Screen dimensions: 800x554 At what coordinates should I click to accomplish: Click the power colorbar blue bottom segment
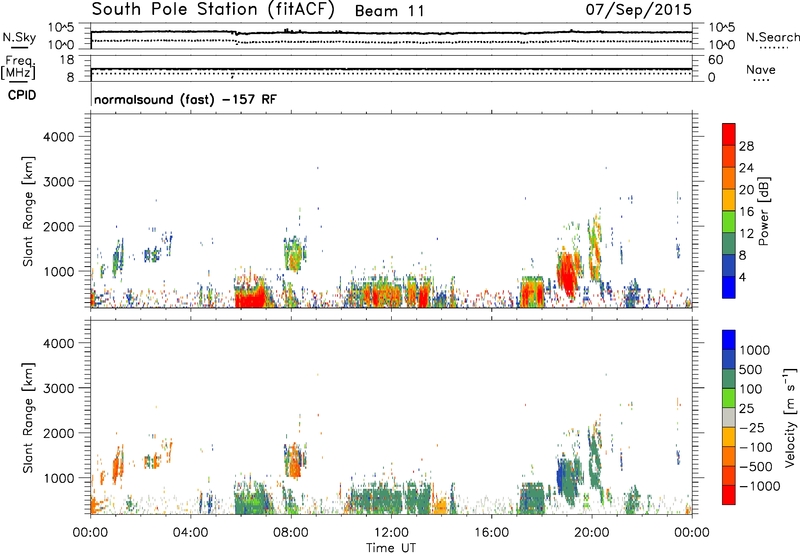pos(729,287)
